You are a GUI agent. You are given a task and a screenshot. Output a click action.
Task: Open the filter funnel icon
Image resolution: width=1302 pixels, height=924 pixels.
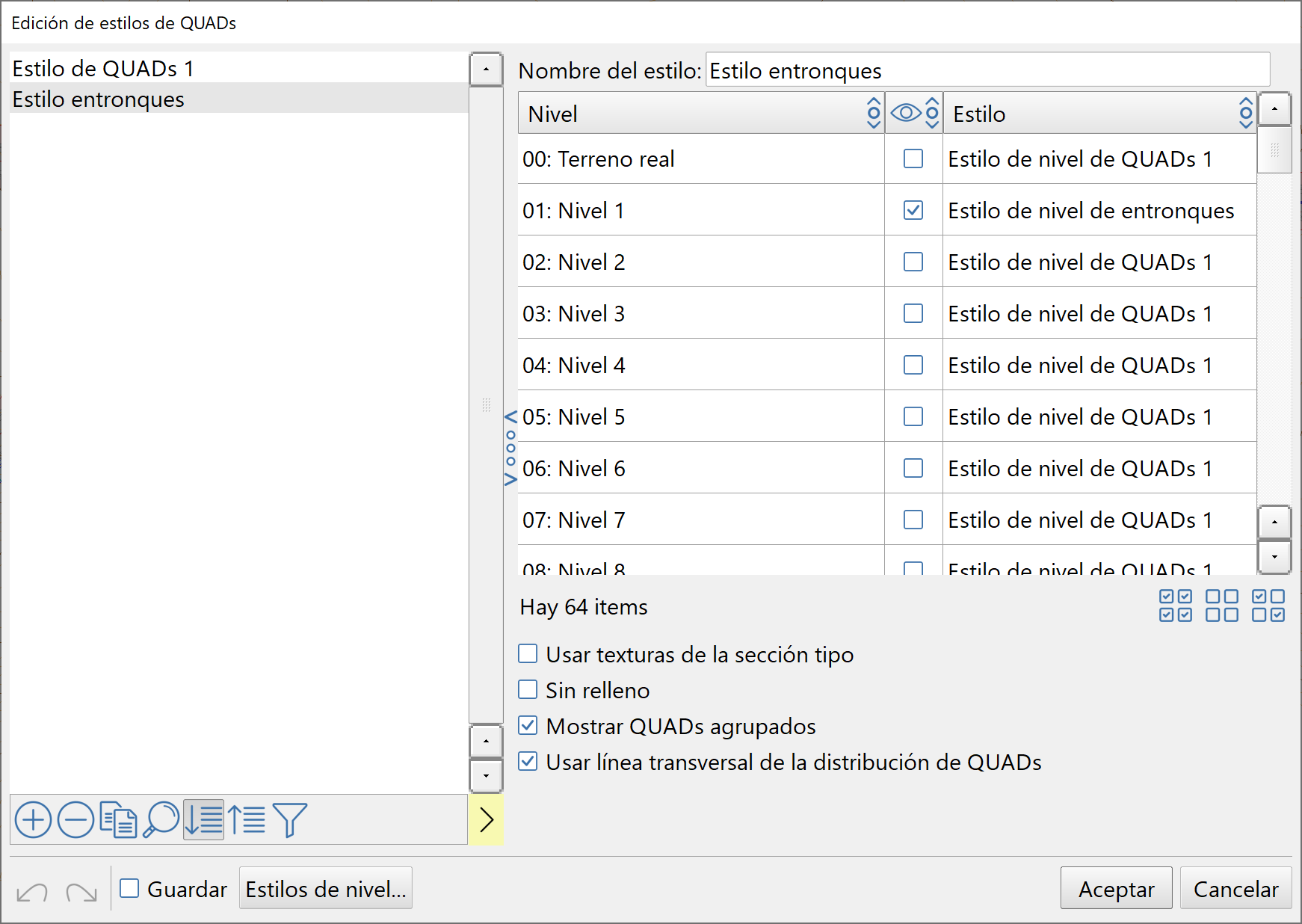[x=290, y=819]
